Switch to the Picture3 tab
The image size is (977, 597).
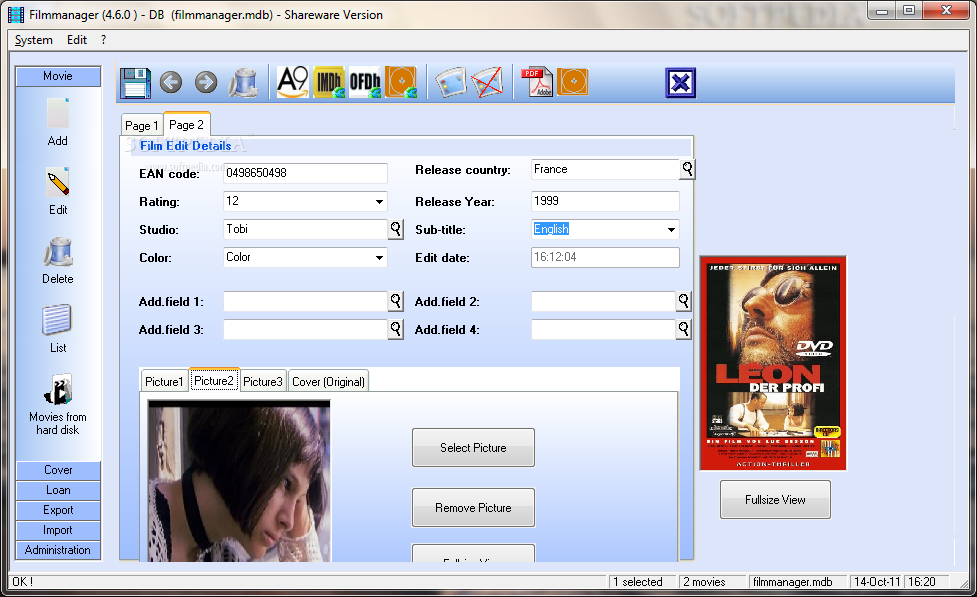[x=263, y=381]
